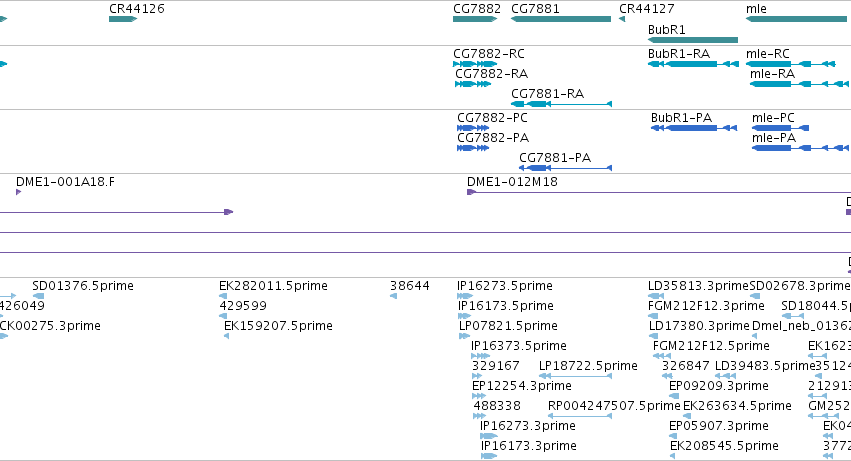Viewport: 851px width, 461px height.
Task: Click the mle-RC transcript label
Action: click(x=768, y=54)
